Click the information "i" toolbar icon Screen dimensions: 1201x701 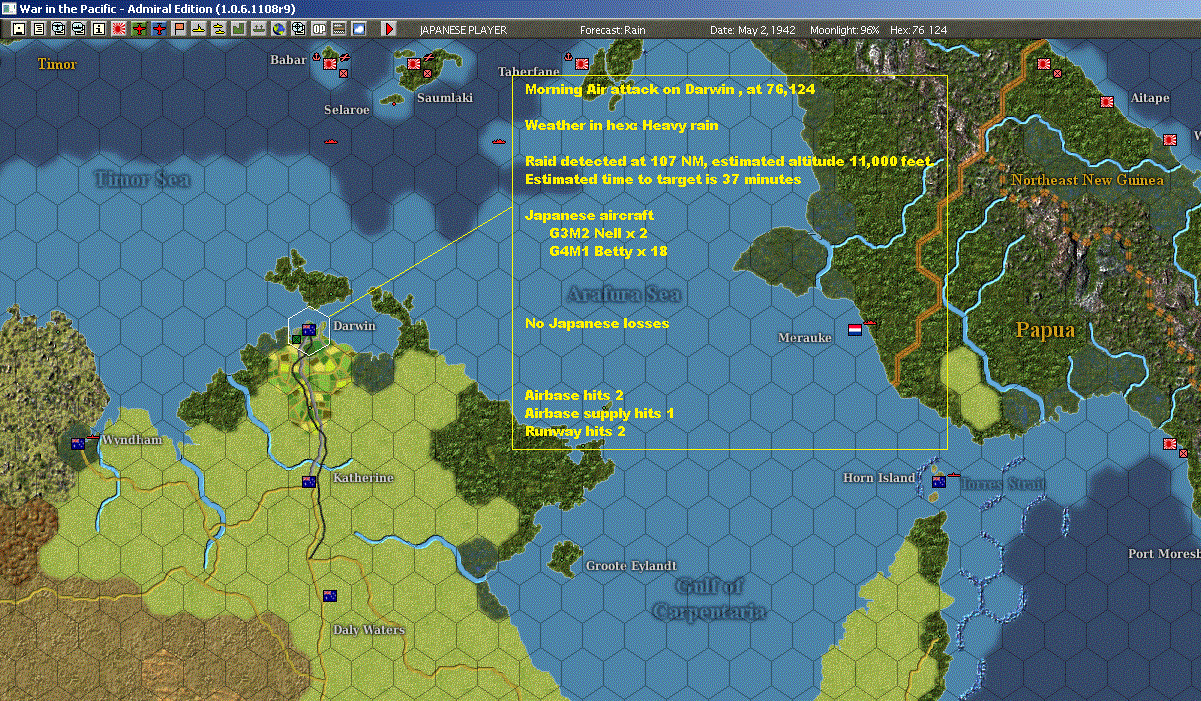coord(98,29)
